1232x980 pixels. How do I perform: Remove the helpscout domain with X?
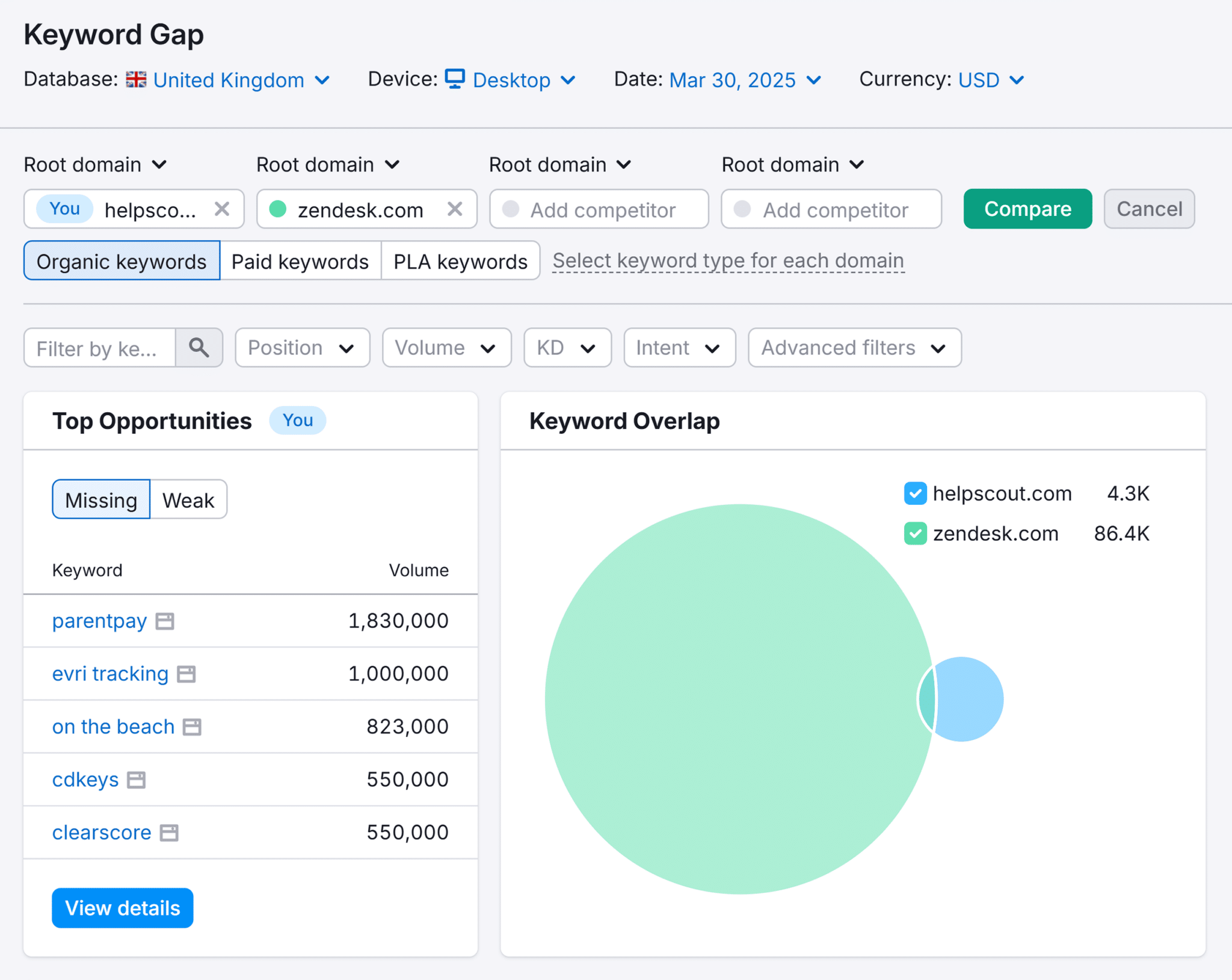(222, 209)
